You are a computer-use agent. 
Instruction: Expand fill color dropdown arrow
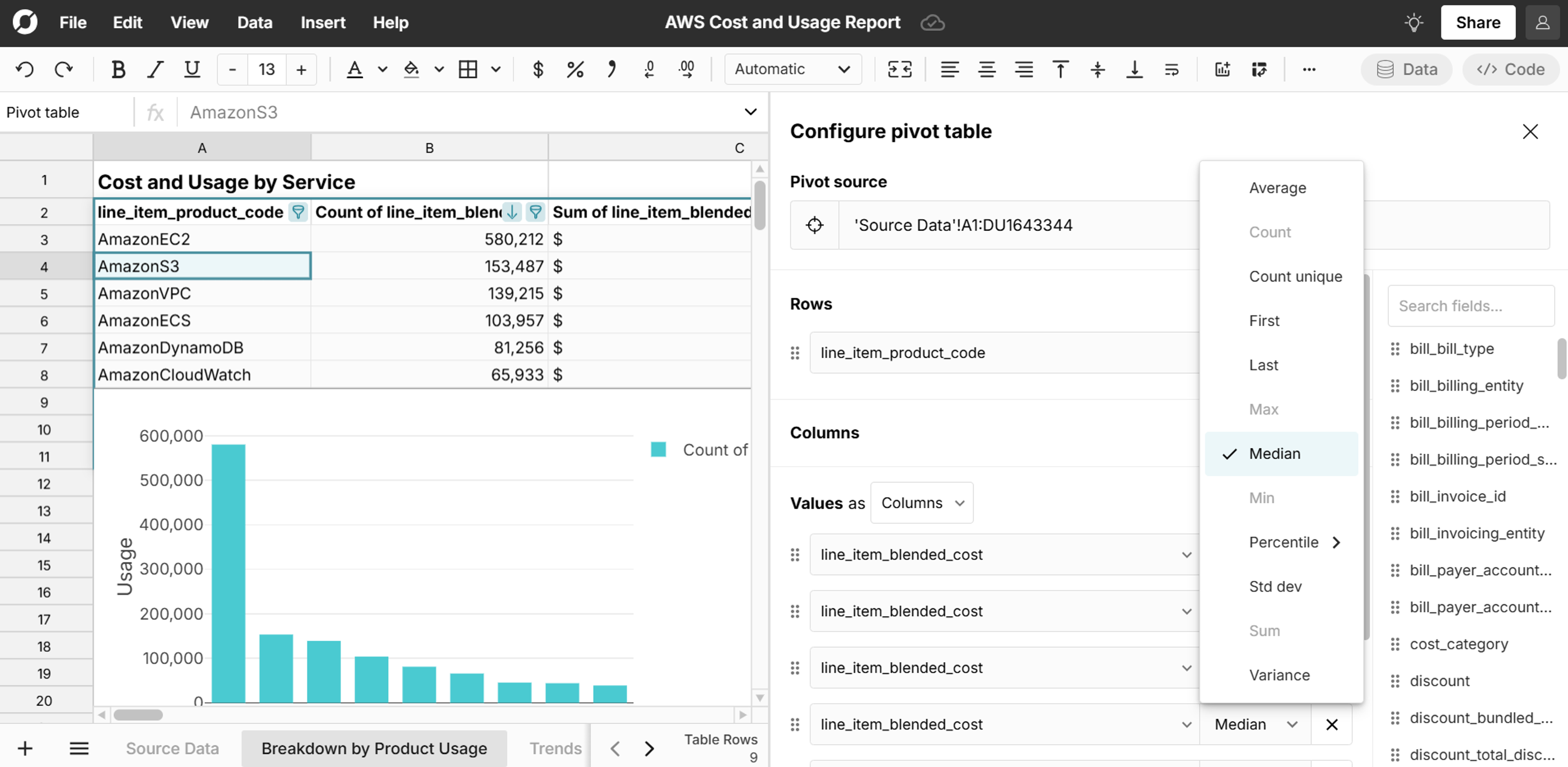point(439,69)
